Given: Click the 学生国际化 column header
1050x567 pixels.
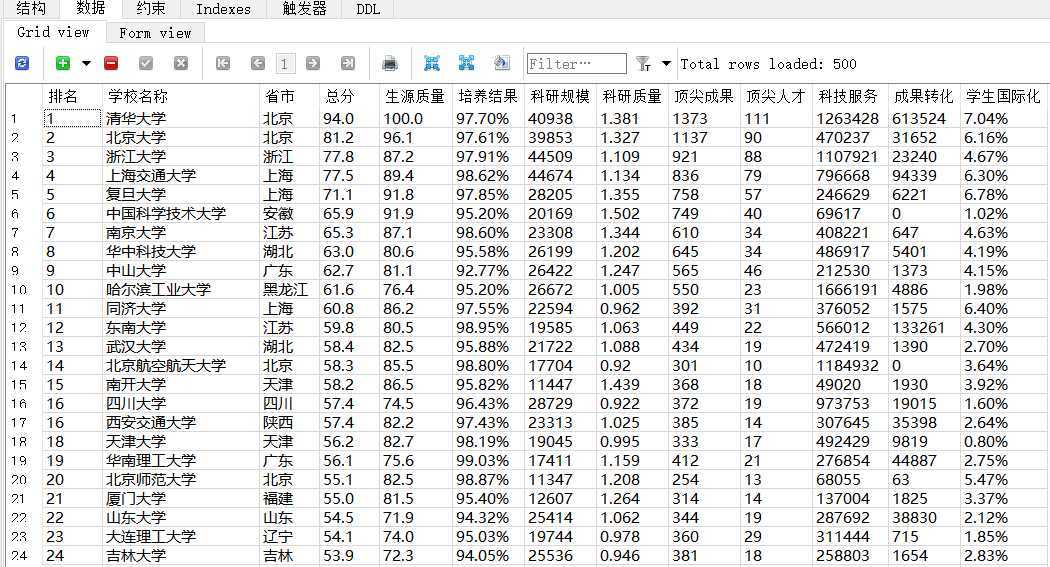Looking at the screenshot, I should click(x=1003, y=96).
